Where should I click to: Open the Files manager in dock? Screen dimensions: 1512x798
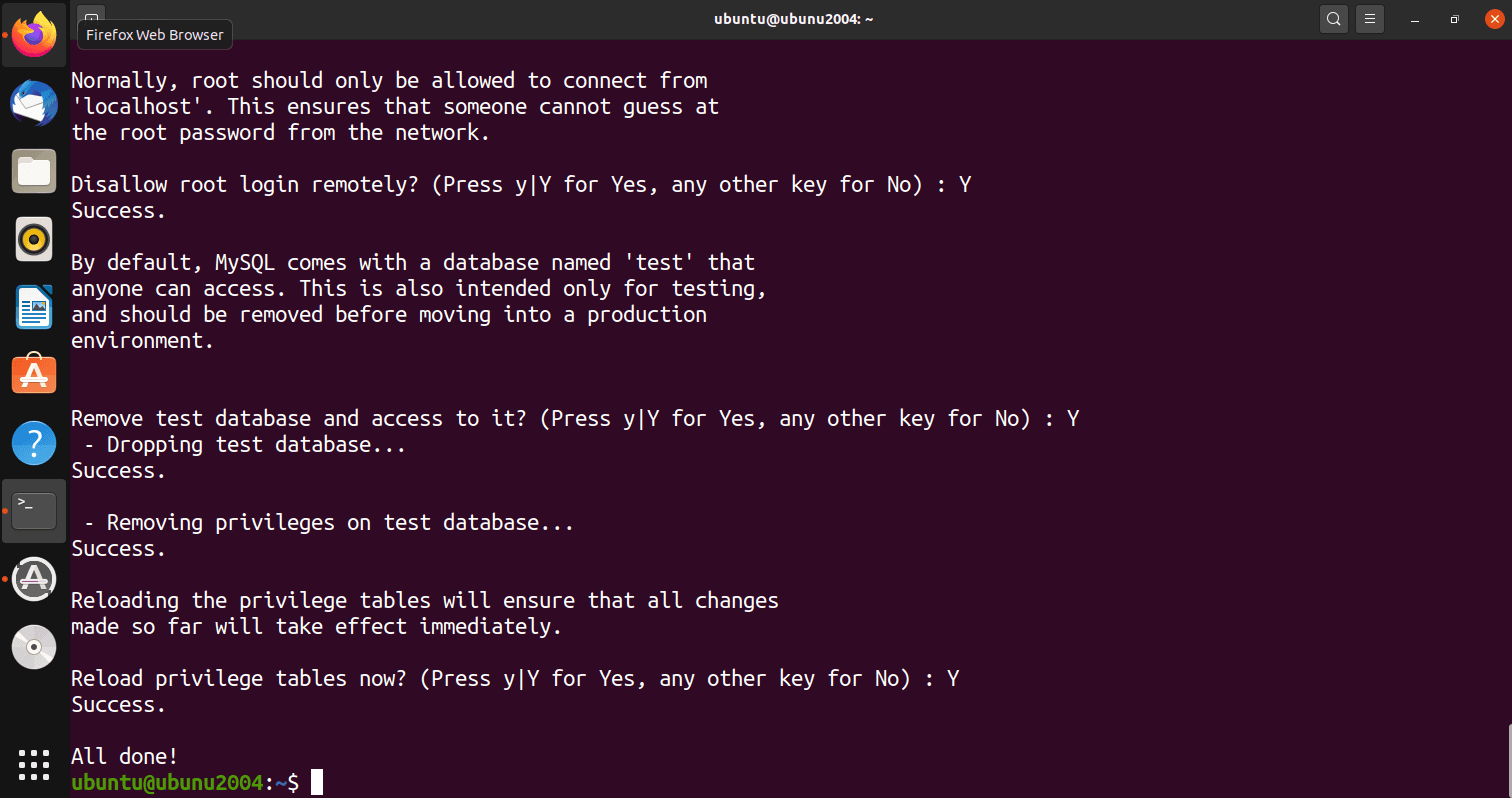coord(34,171)
